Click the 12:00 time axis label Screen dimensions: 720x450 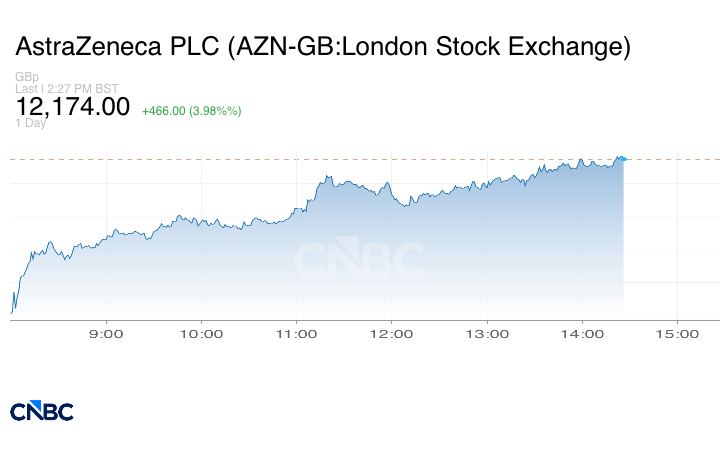(x=391, y=334)
